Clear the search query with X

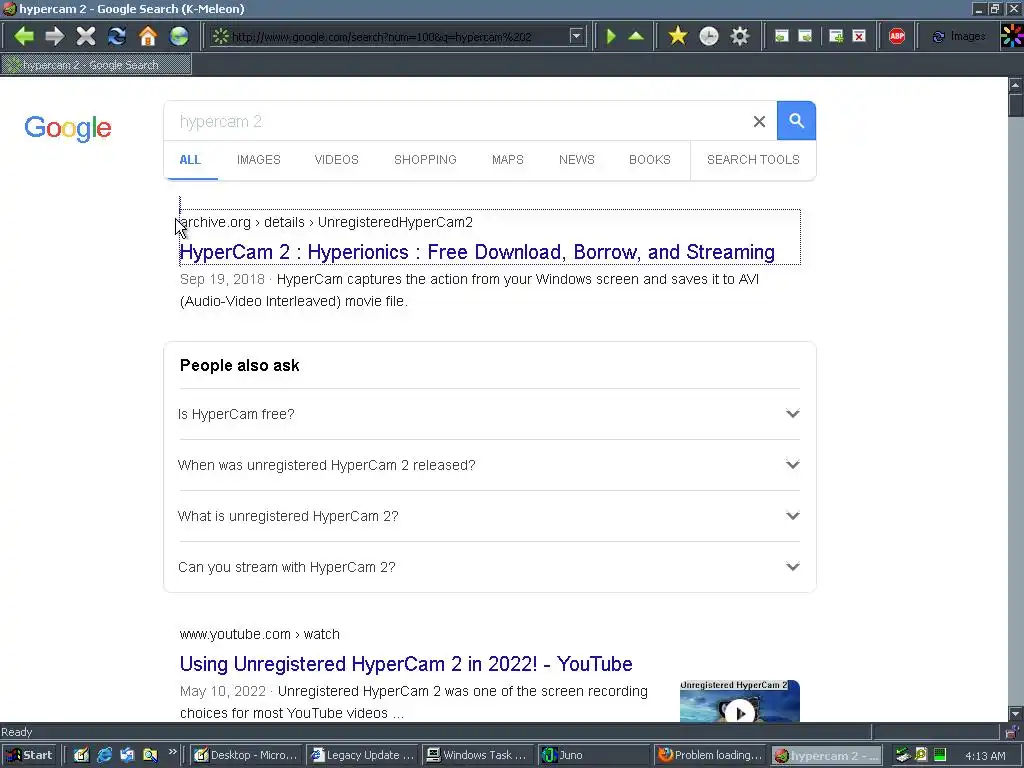[x=760, y=121]
